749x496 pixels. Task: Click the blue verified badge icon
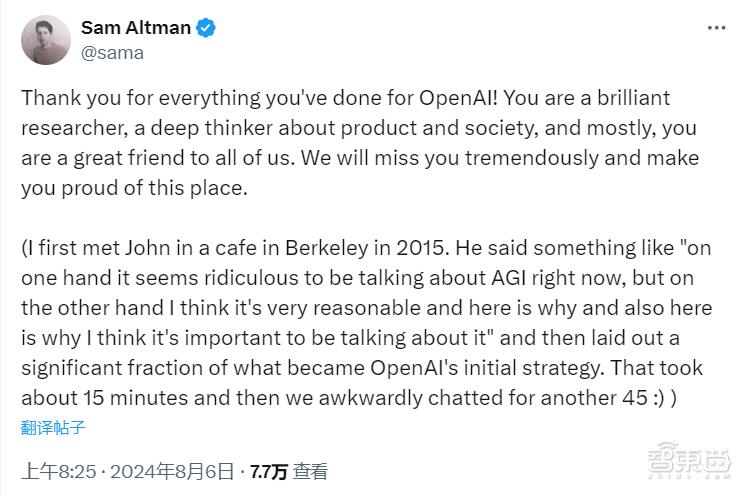pos(205,28)
